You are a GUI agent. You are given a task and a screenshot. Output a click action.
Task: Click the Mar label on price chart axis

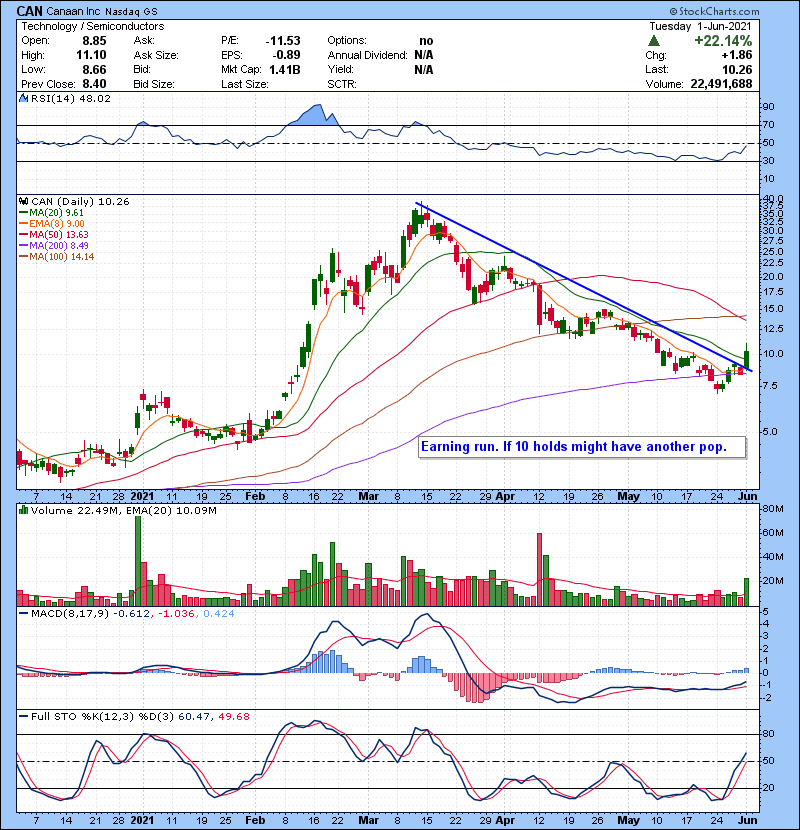pos(368,497)
